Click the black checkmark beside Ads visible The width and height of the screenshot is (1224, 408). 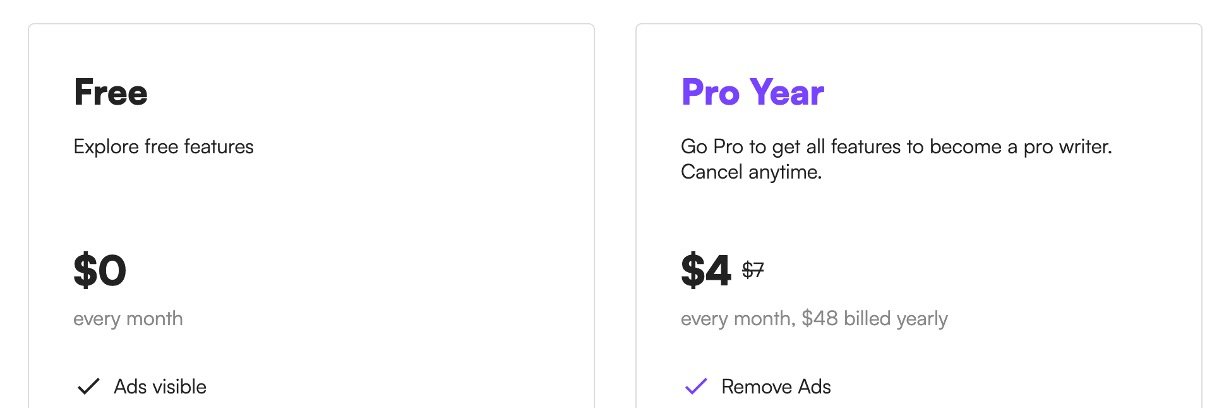[88, 387]
